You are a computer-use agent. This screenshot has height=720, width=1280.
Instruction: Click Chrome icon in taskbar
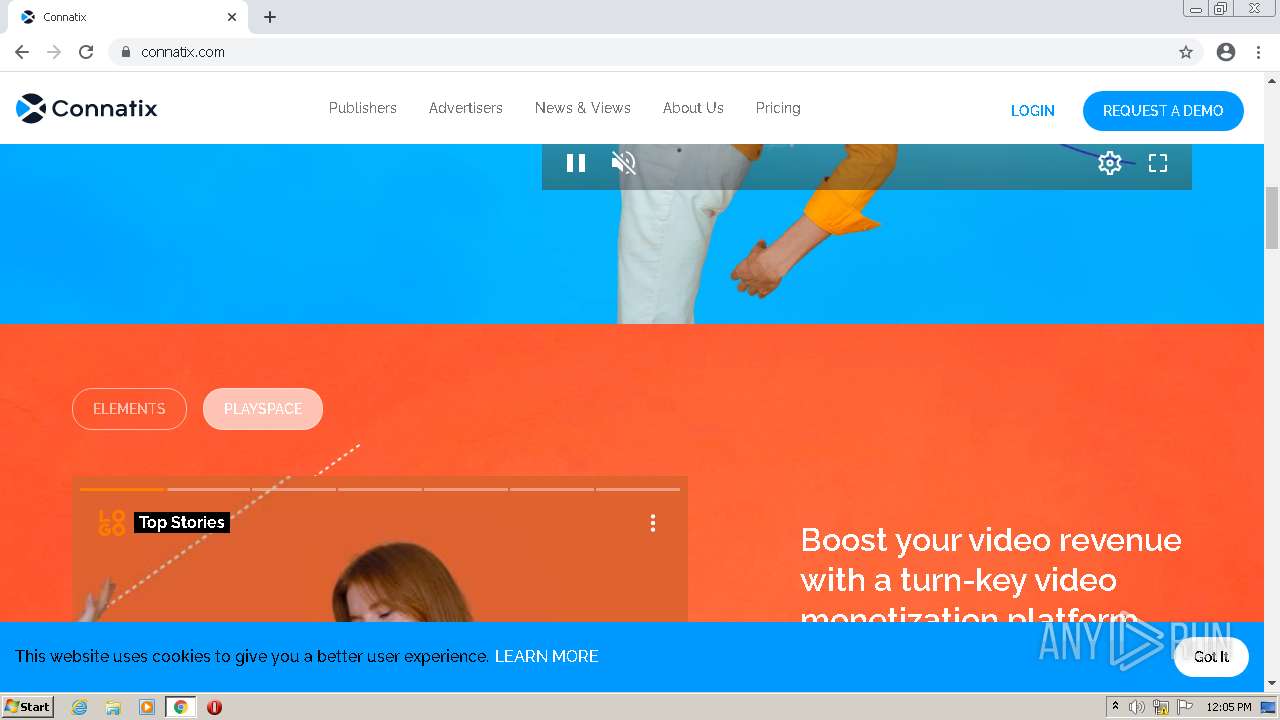(x=181, y=707)
